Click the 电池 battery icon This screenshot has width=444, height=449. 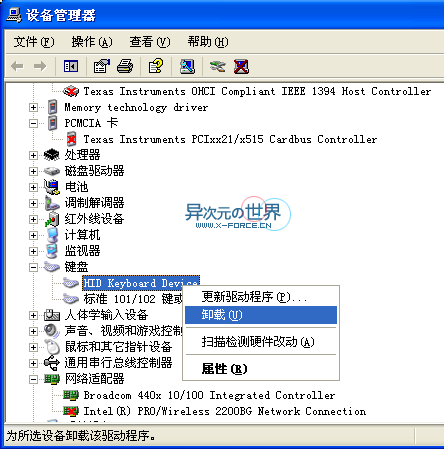[52, 187]
